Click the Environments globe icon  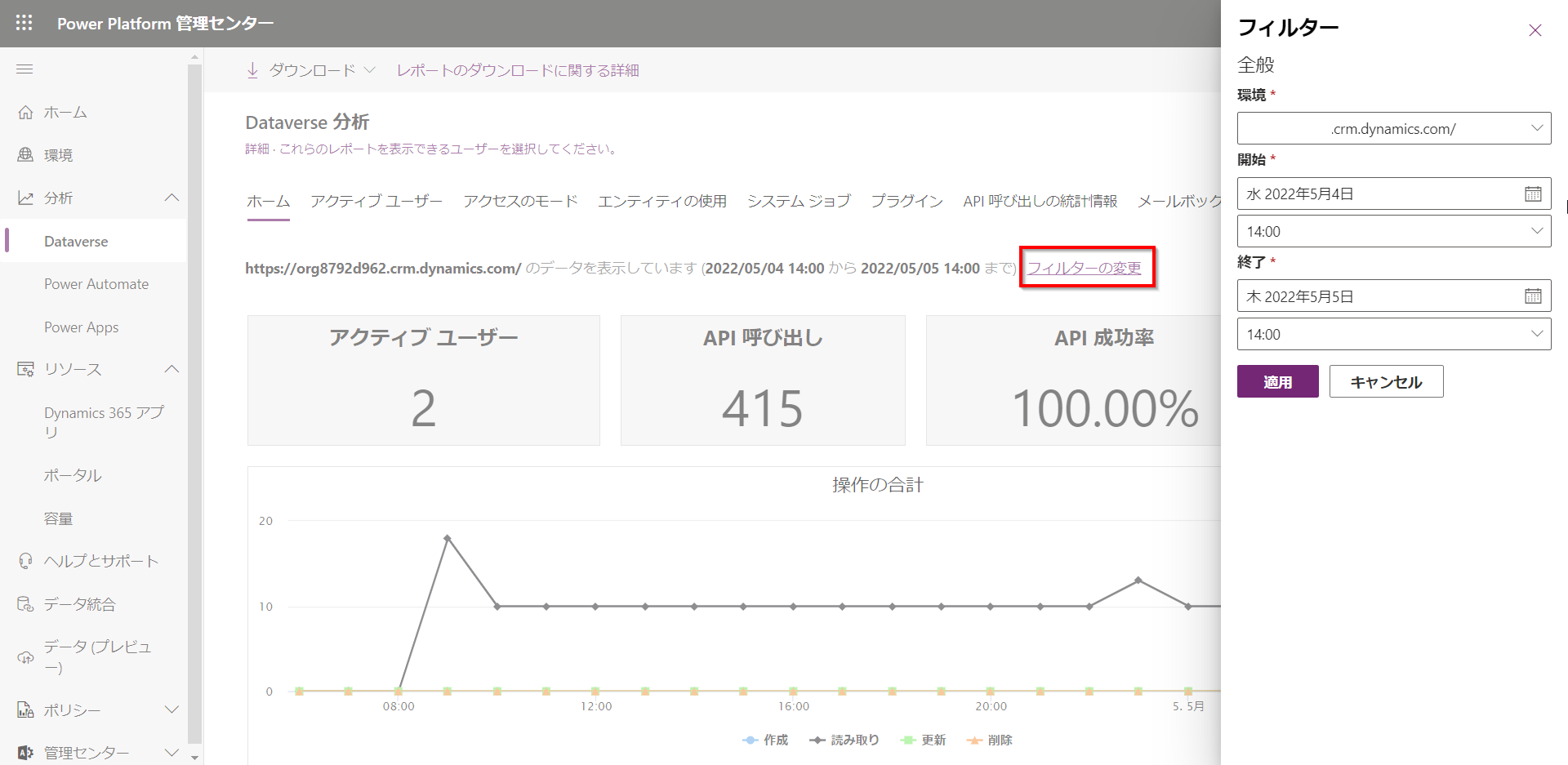coord(25,154)
